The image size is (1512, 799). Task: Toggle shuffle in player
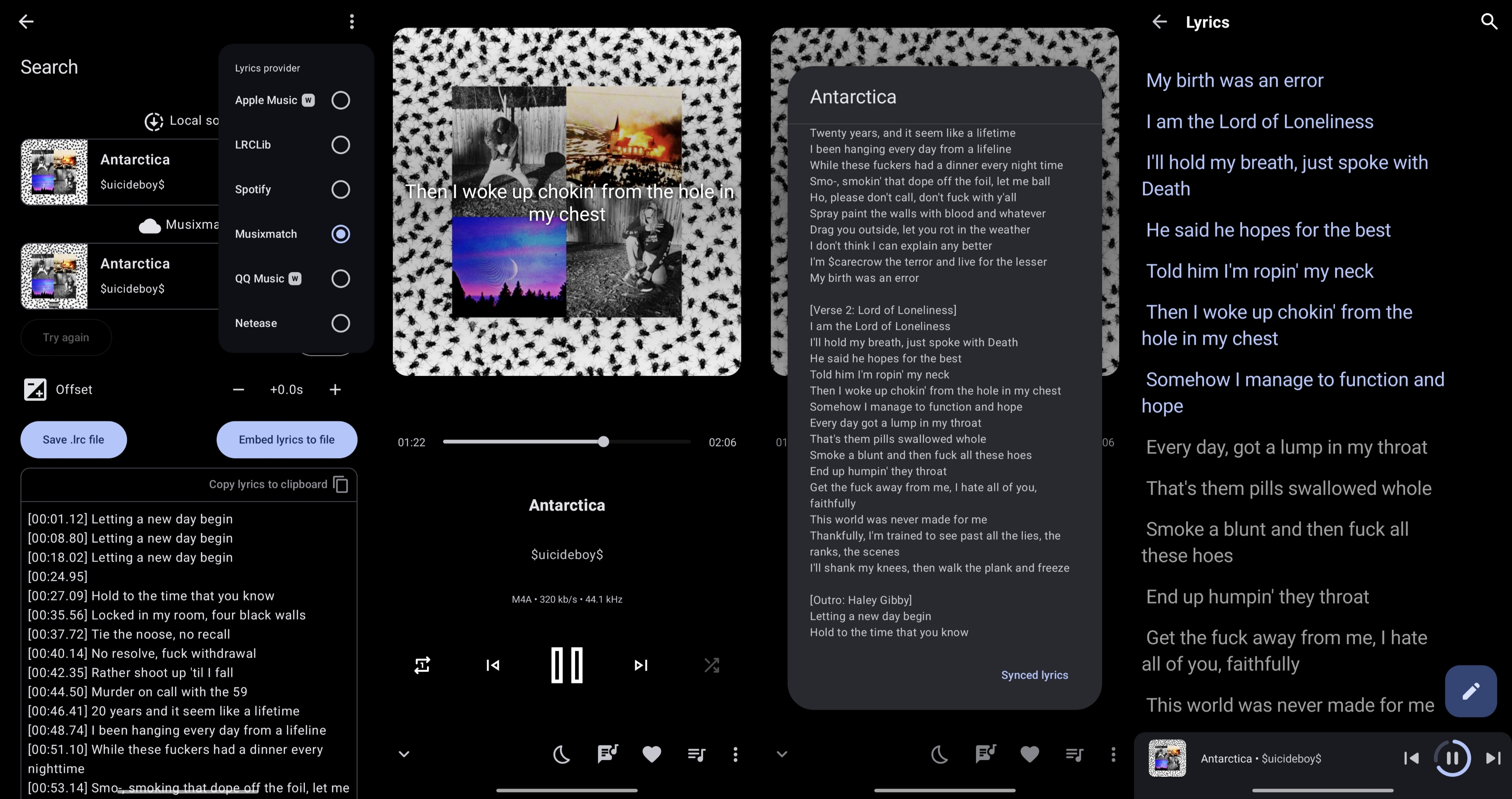click(711, 664)
